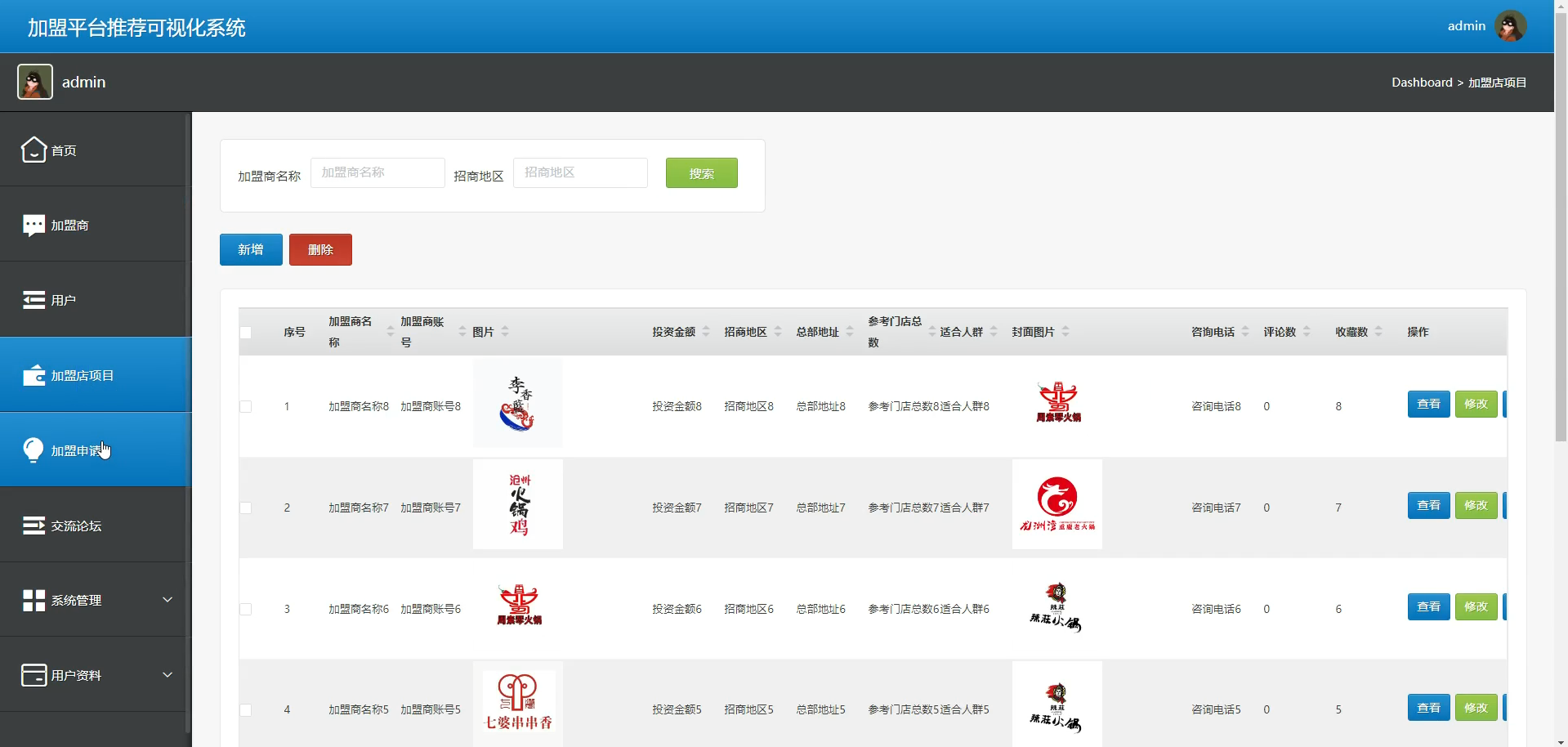Sort by 咨询电话 column arrows
The width and height of the screenshot is (1568, 747).
pyautogui.click(x=1245, y=332)
